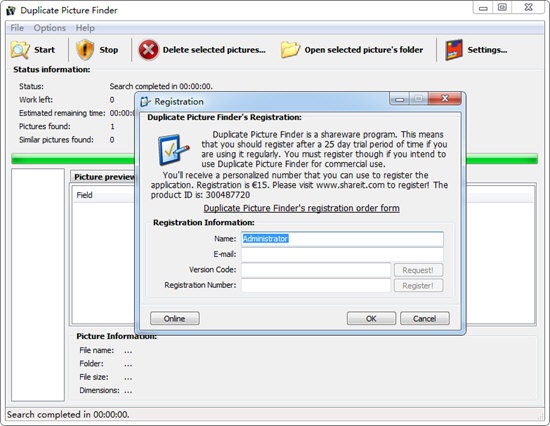Open the registration order form link
Image resolution: width=550 pixels, height=426 pixels.
pos(301,208)
